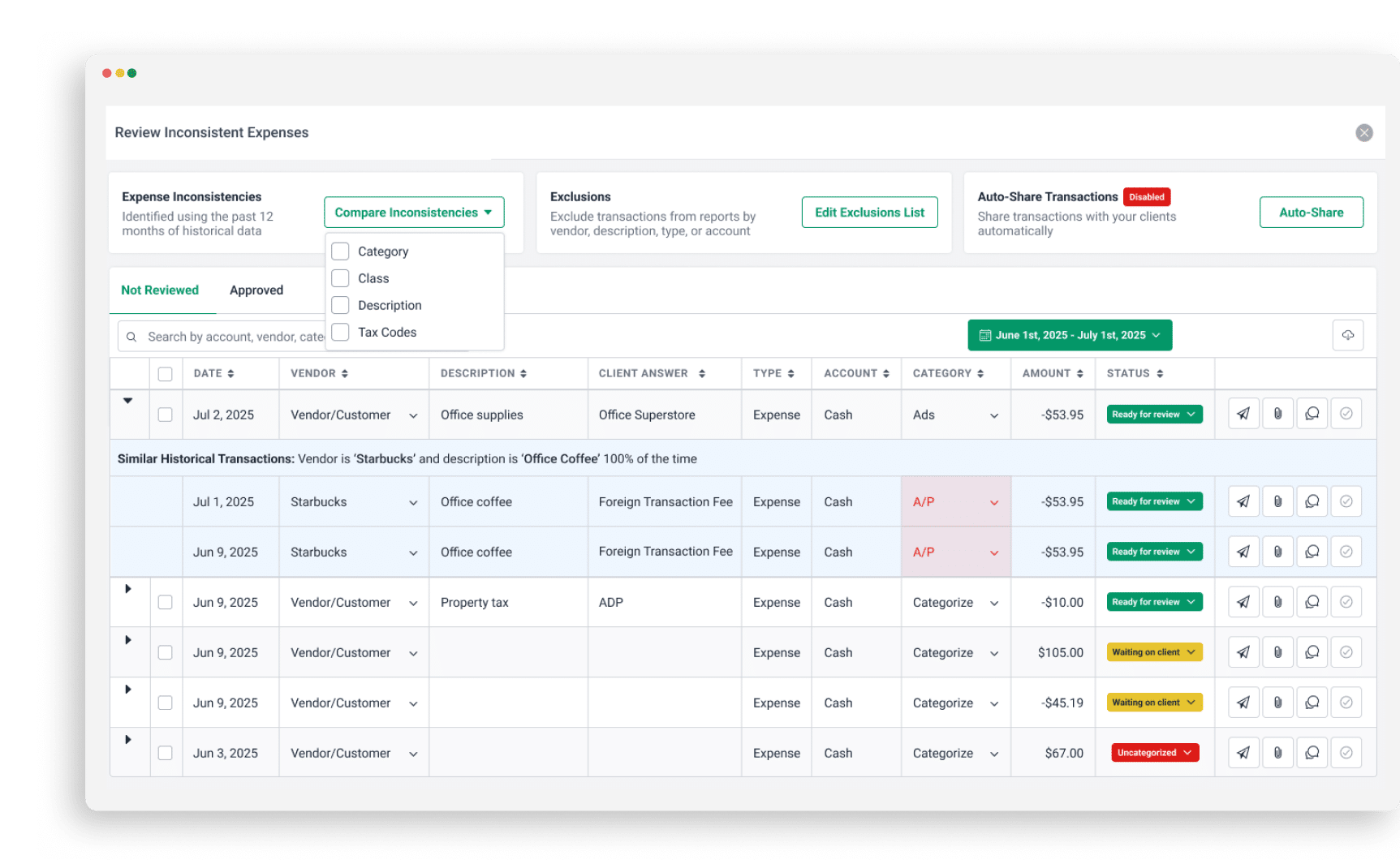The height and width of the screenshot is (864, 1400).
Task: Send the Jul 2 Office supplies transaction
Action: point(1243,414)
